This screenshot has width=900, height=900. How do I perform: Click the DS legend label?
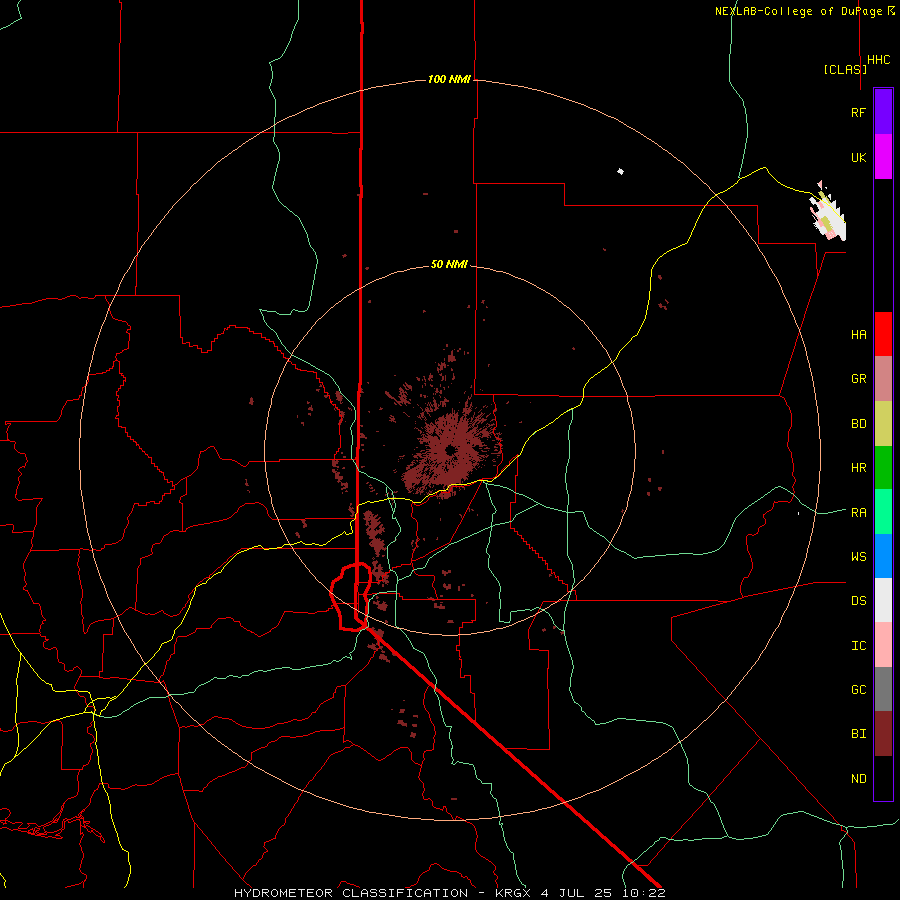coord(859,600)
